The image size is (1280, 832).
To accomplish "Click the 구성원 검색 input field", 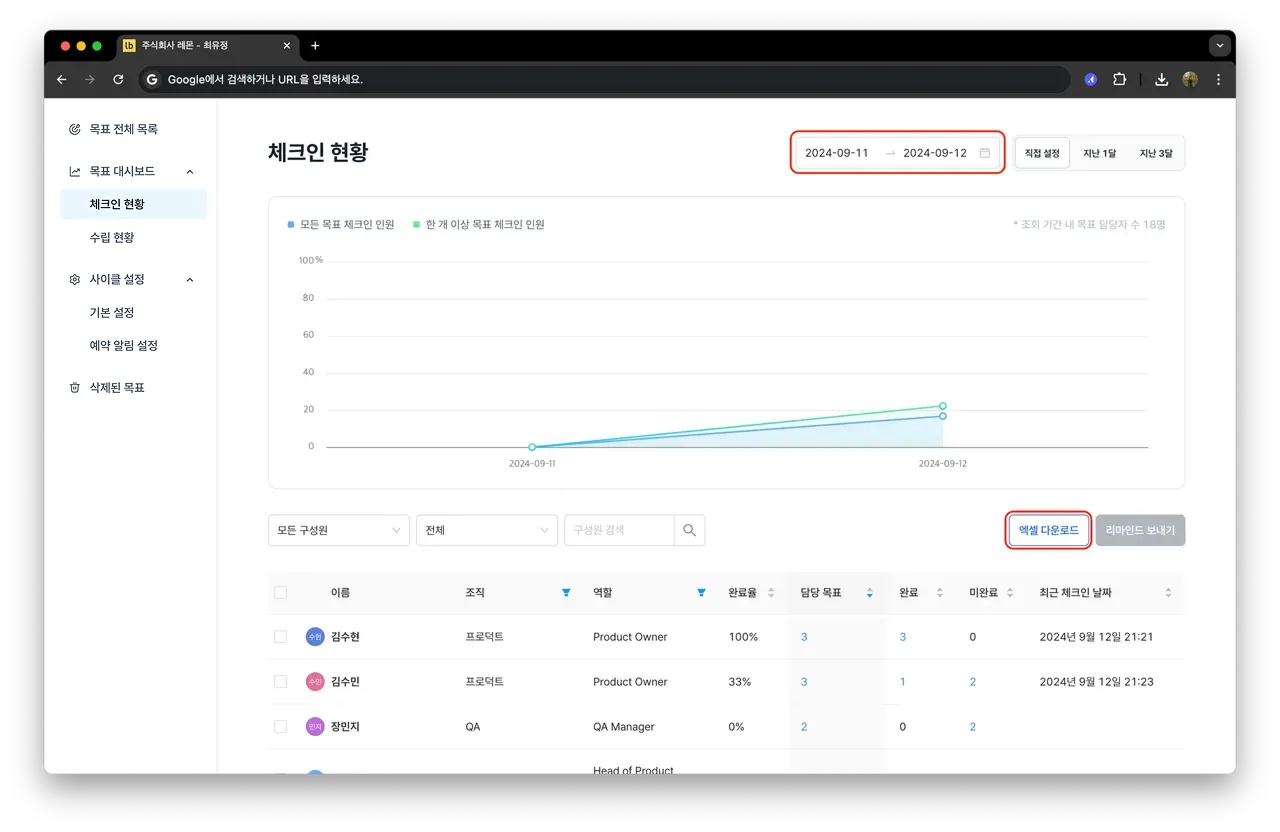I will [619, 530].
